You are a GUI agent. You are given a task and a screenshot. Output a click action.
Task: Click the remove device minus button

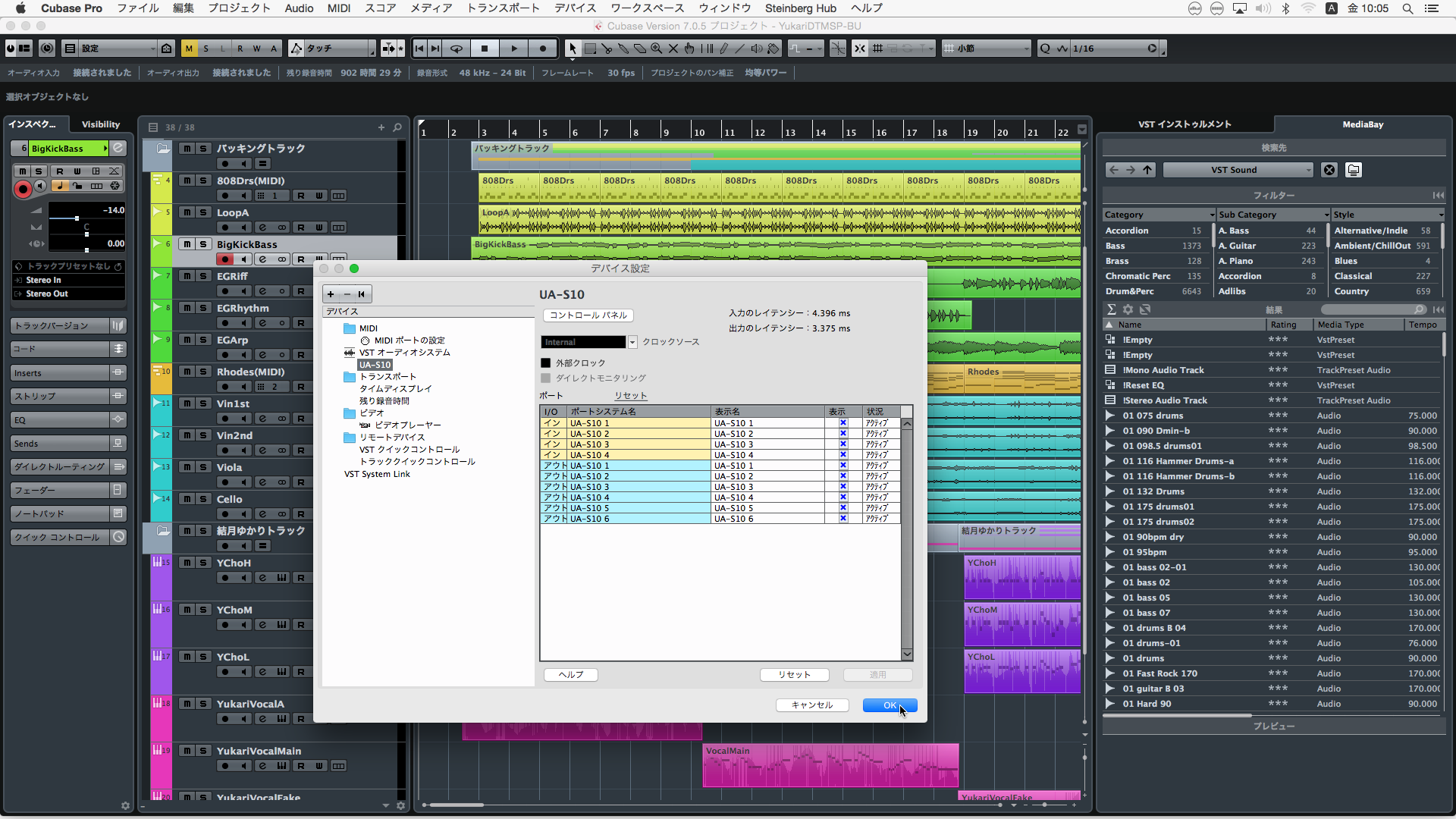(347, 294)
